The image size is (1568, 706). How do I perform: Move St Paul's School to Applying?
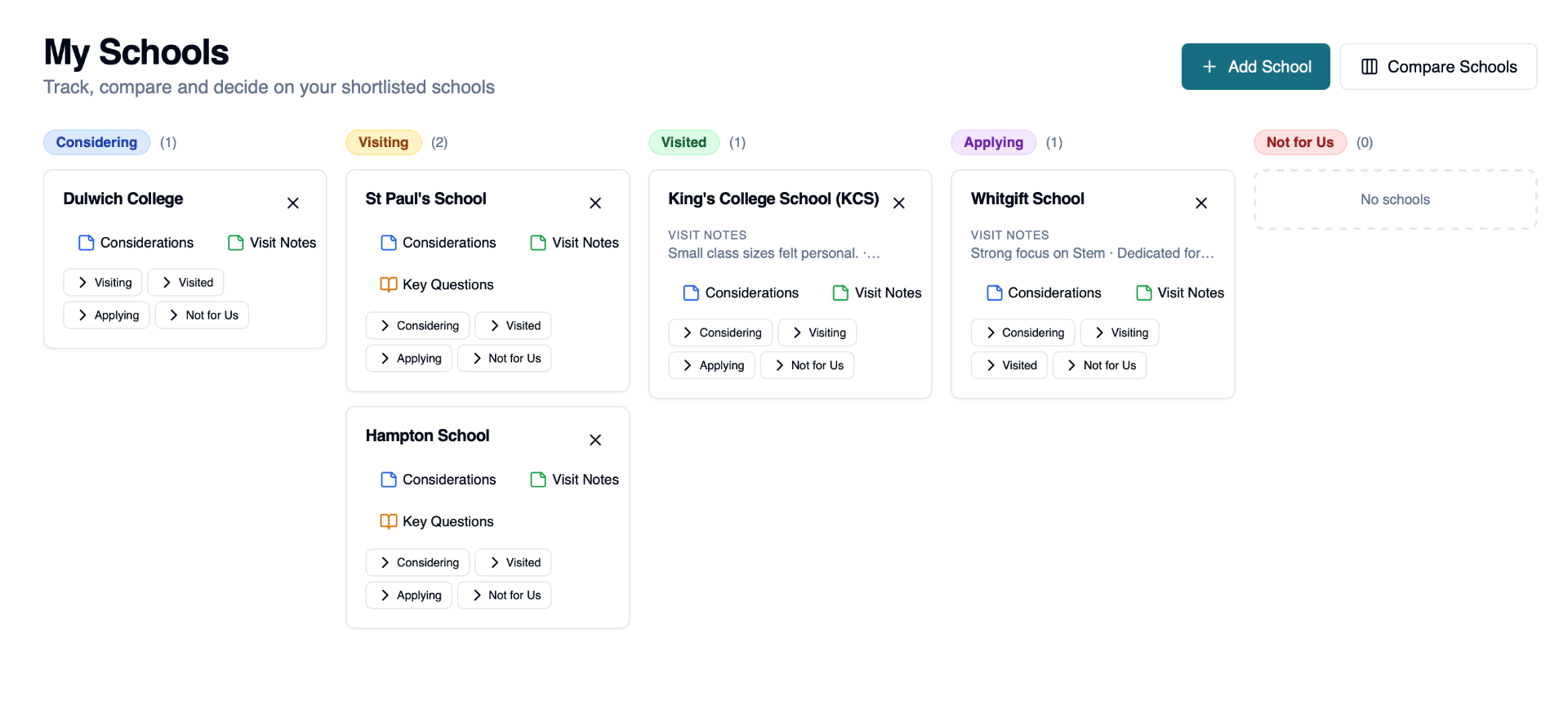[409, 359]
